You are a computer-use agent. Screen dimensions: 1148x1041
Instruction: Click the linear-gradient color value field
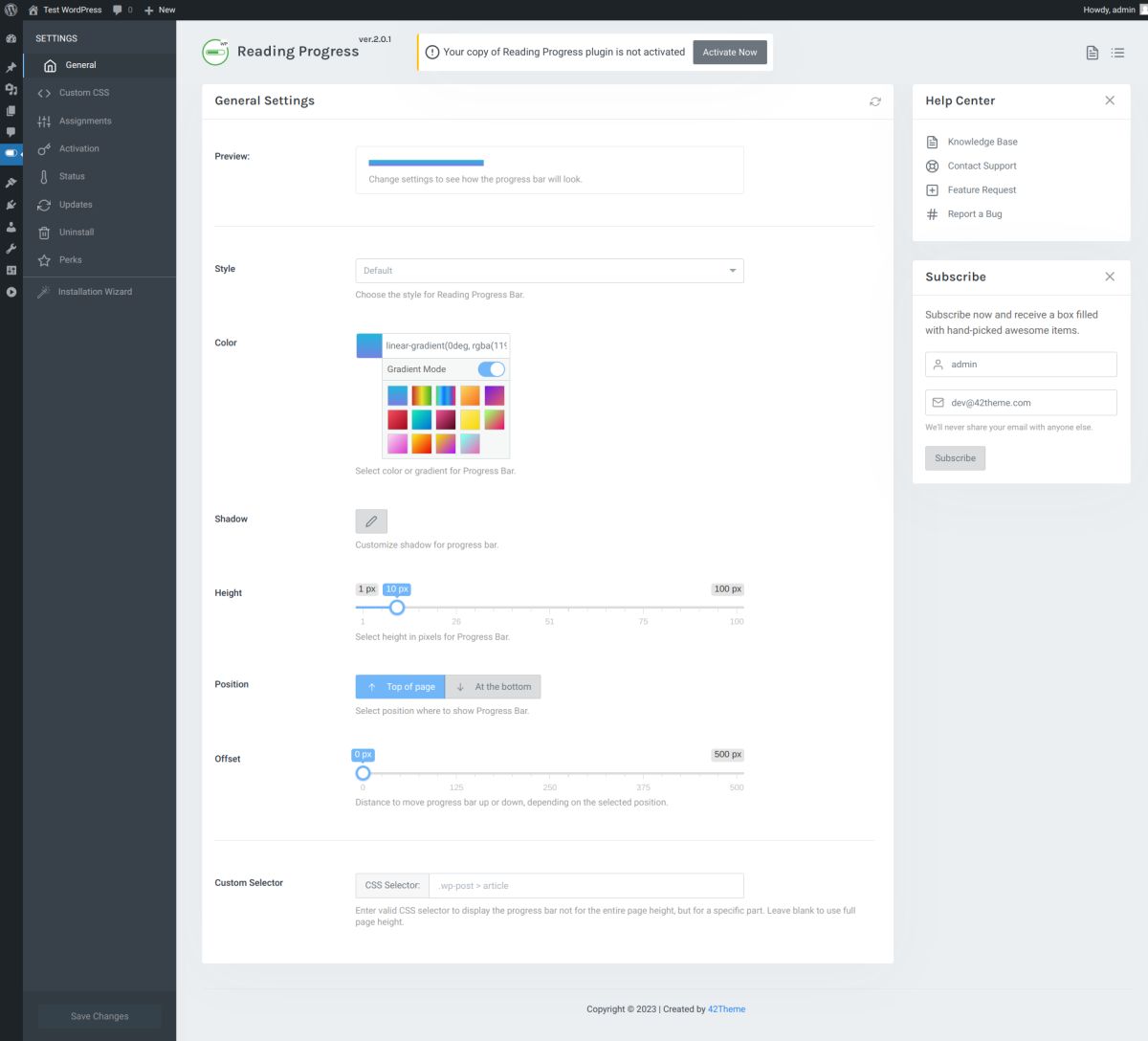click(x=446, y=345)
